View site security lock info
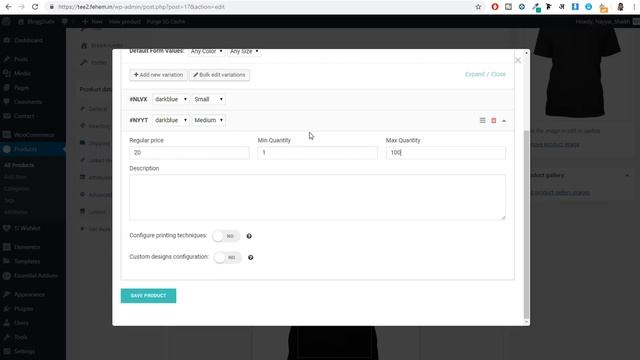This screenshot has height=360, width=640. [51, 7]
